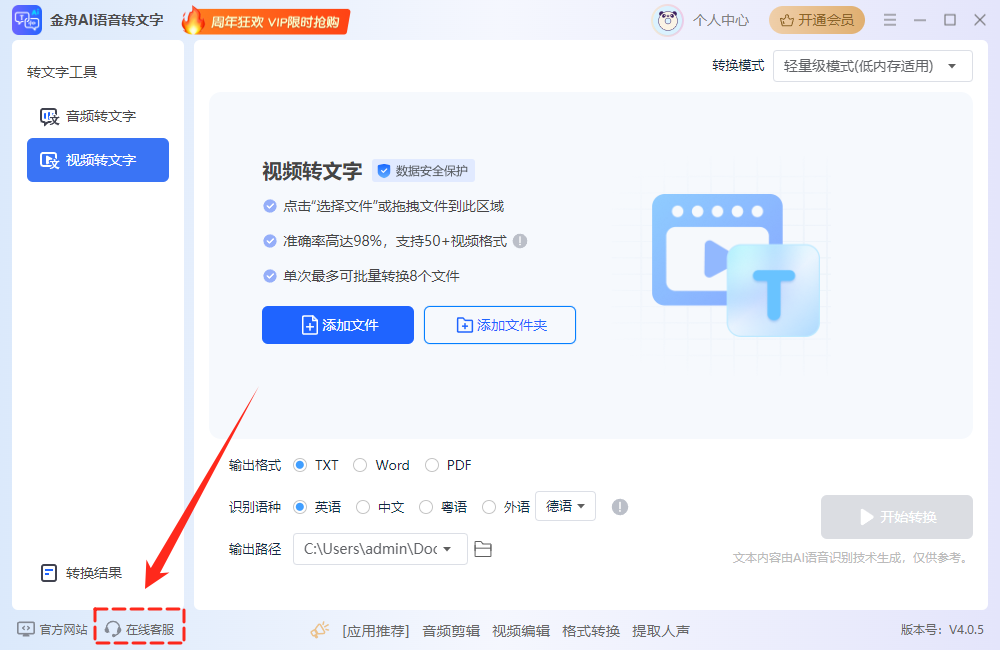The width and height of the screenshot is (1000, 650).
Task: Select PDF output format
Action: click(432, 465)
